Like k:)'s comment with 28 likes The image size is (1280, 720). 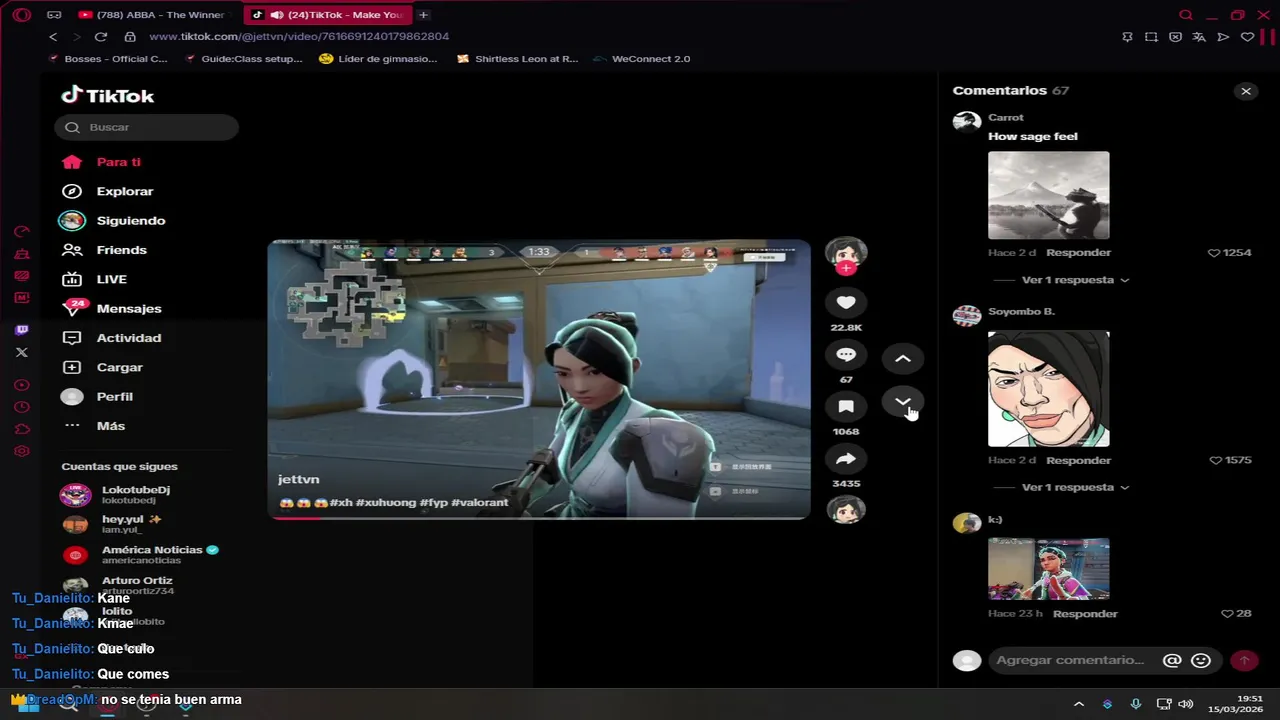coord(1227,614)
